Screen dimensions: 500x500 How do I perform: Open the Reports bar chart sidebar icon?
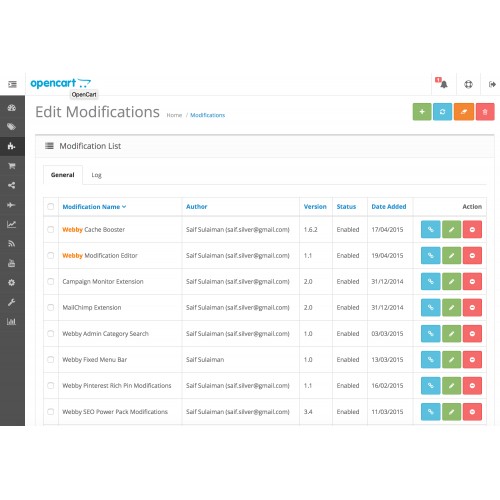12,322
